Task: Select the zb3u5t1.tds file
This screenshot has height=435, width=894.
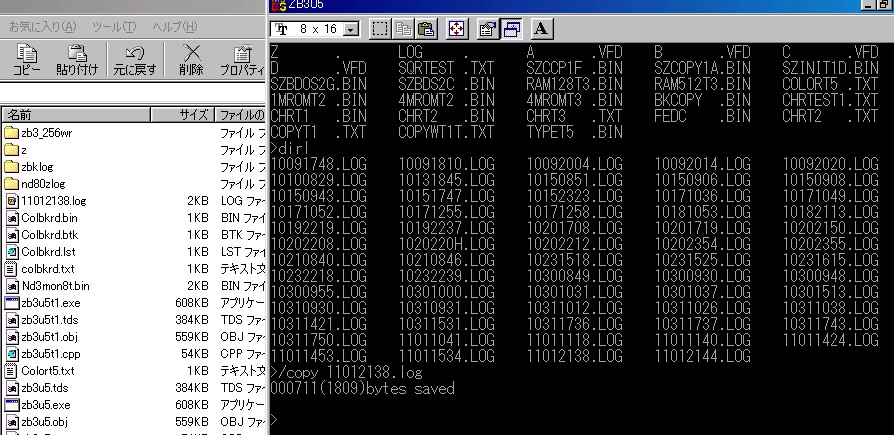Action: 41,320
